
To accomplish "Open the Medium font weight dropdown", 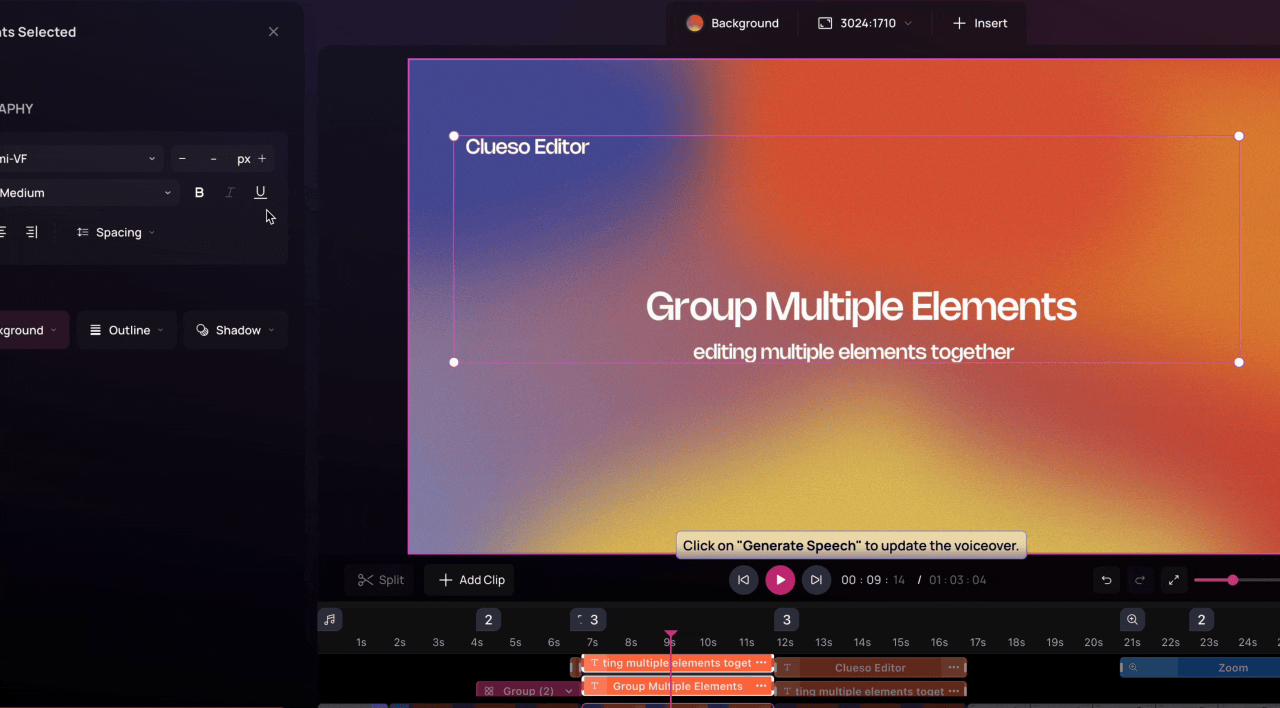I will tap(88, 193).
